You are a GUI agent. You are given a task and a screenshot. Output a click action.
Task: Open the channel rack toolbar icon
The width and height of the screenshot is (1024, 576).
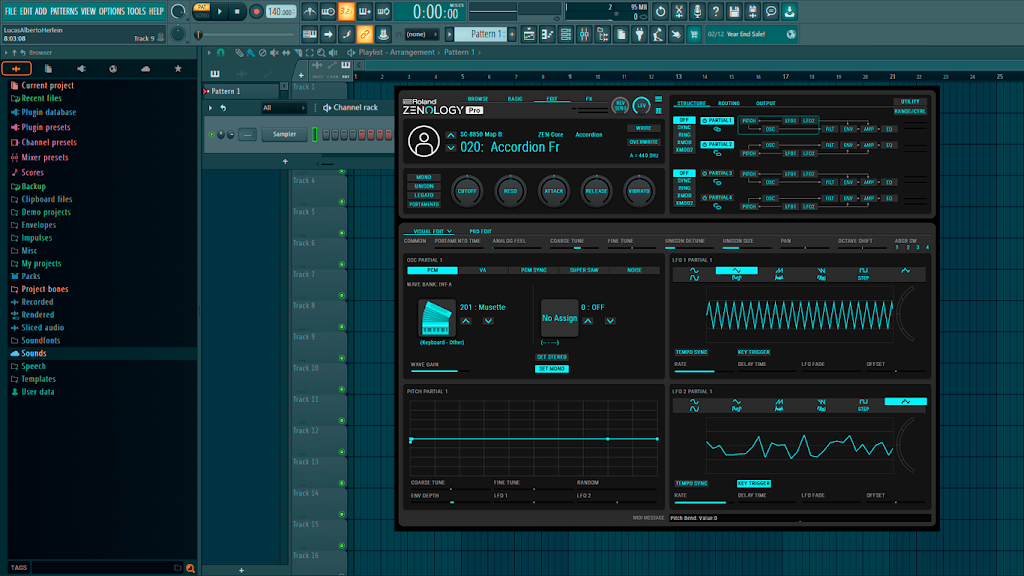click(x=566, y=34)
